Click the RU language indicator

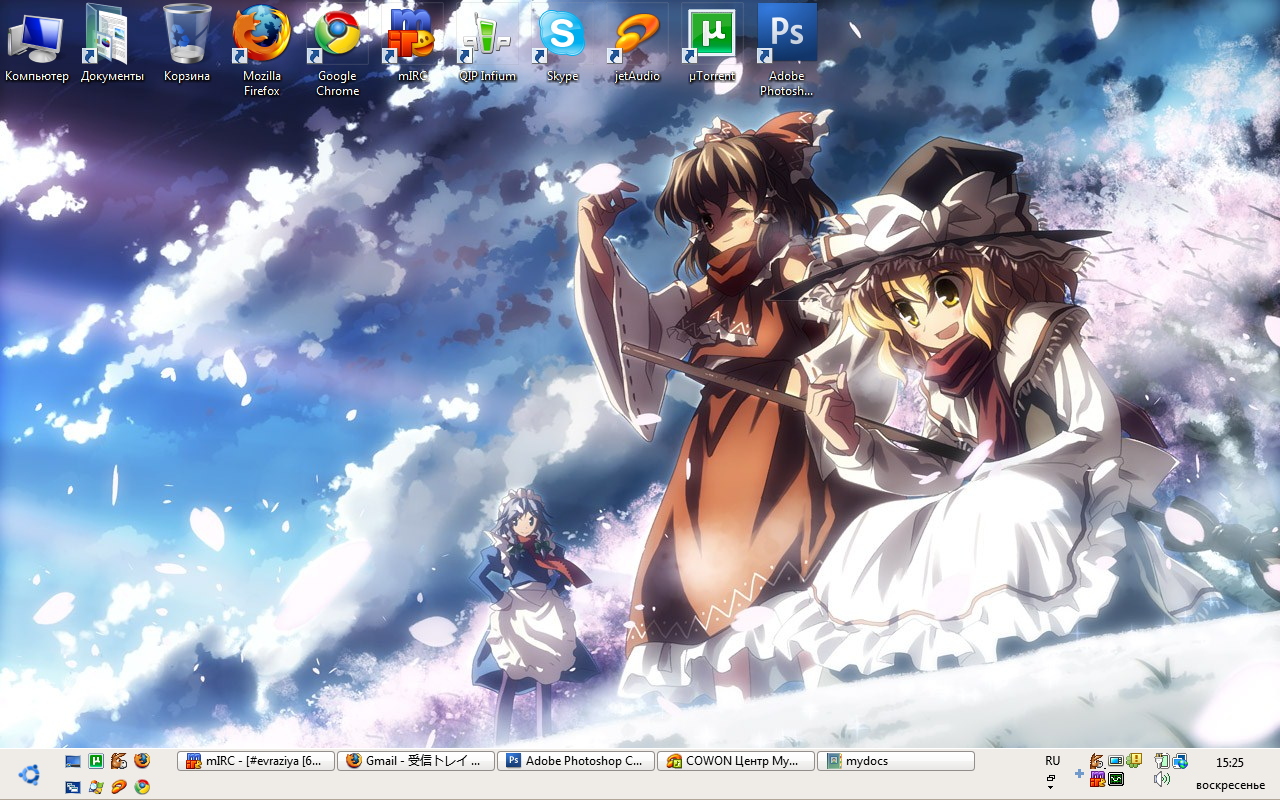(1052, 761)
